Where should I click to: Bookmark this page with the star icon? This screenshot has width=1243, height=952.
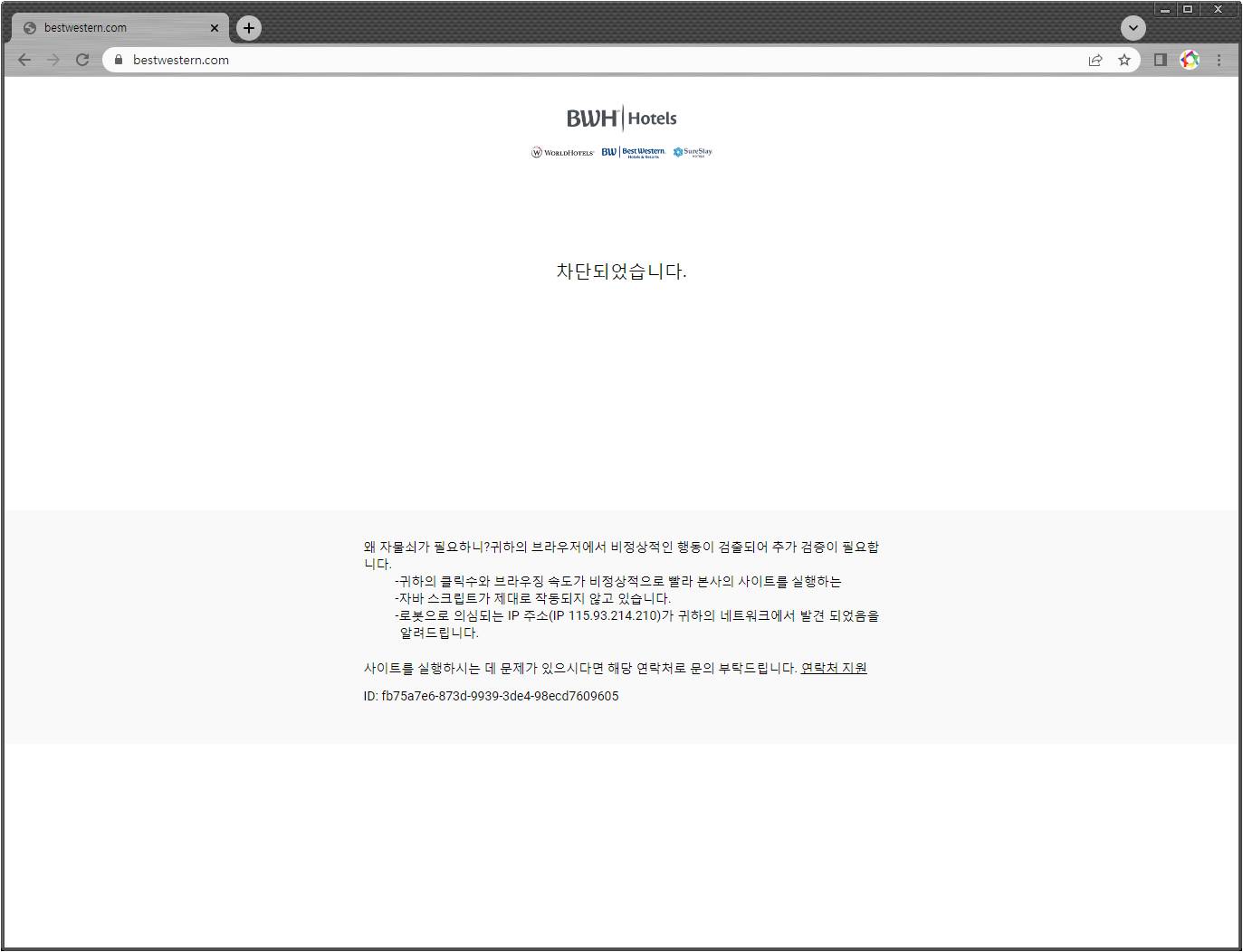click(1124, 60)
